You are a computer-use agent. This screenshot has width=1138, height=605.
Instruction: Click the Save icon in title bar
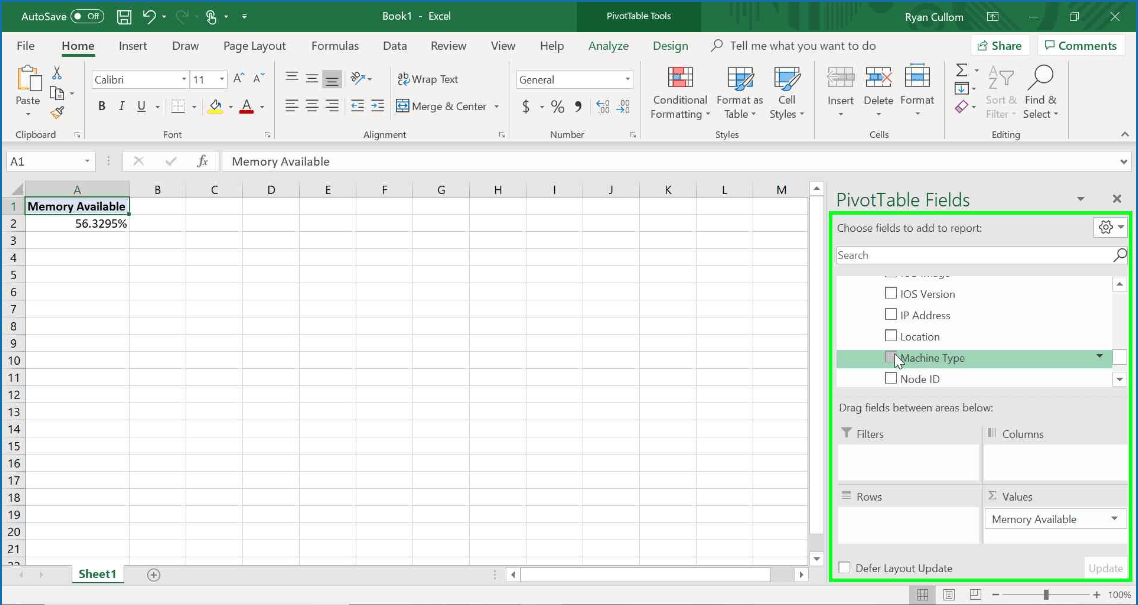(x=124, y=16)
